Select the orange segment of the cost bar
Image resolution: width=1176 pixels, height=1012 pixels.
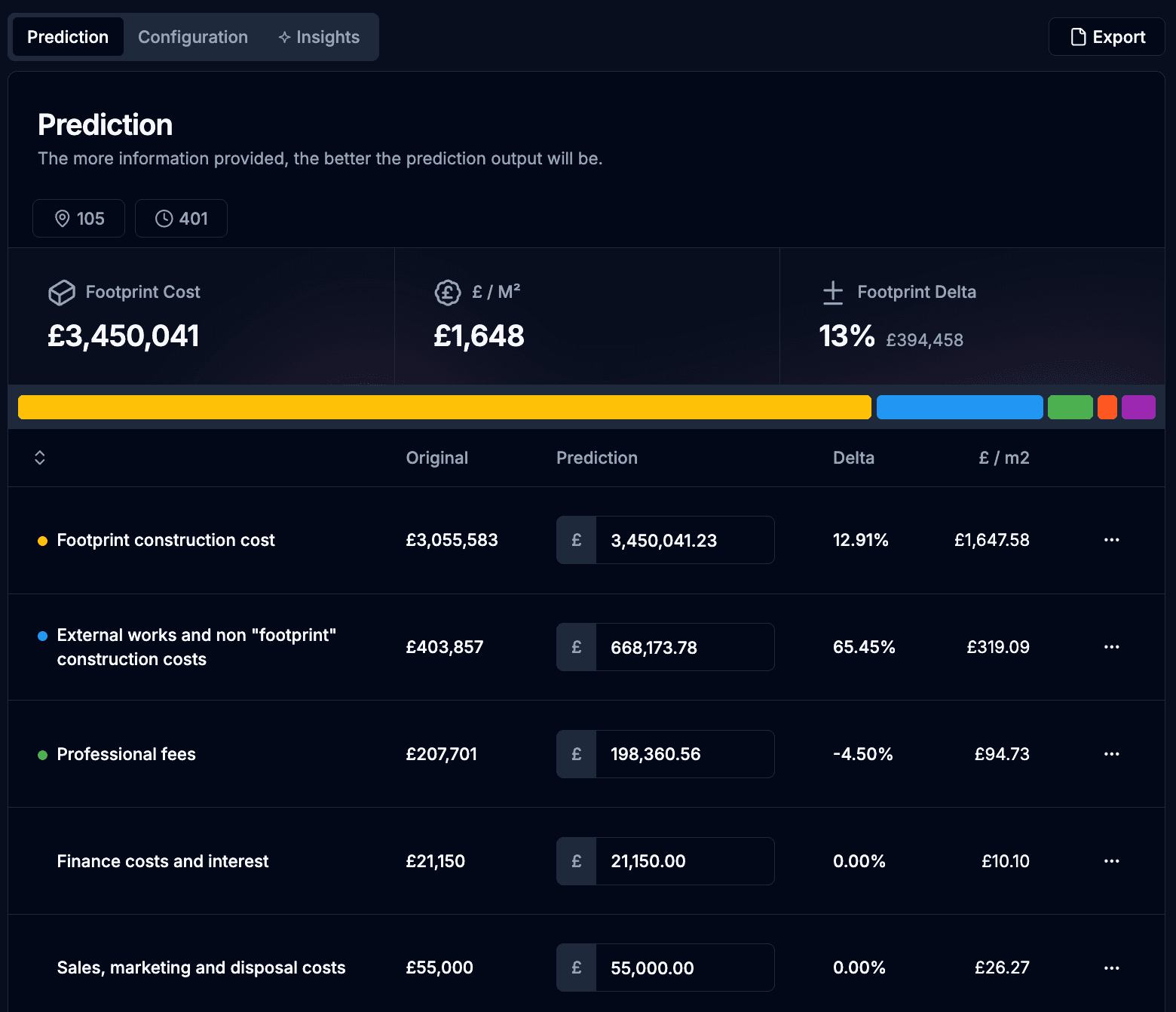[x=1107, y=407]
